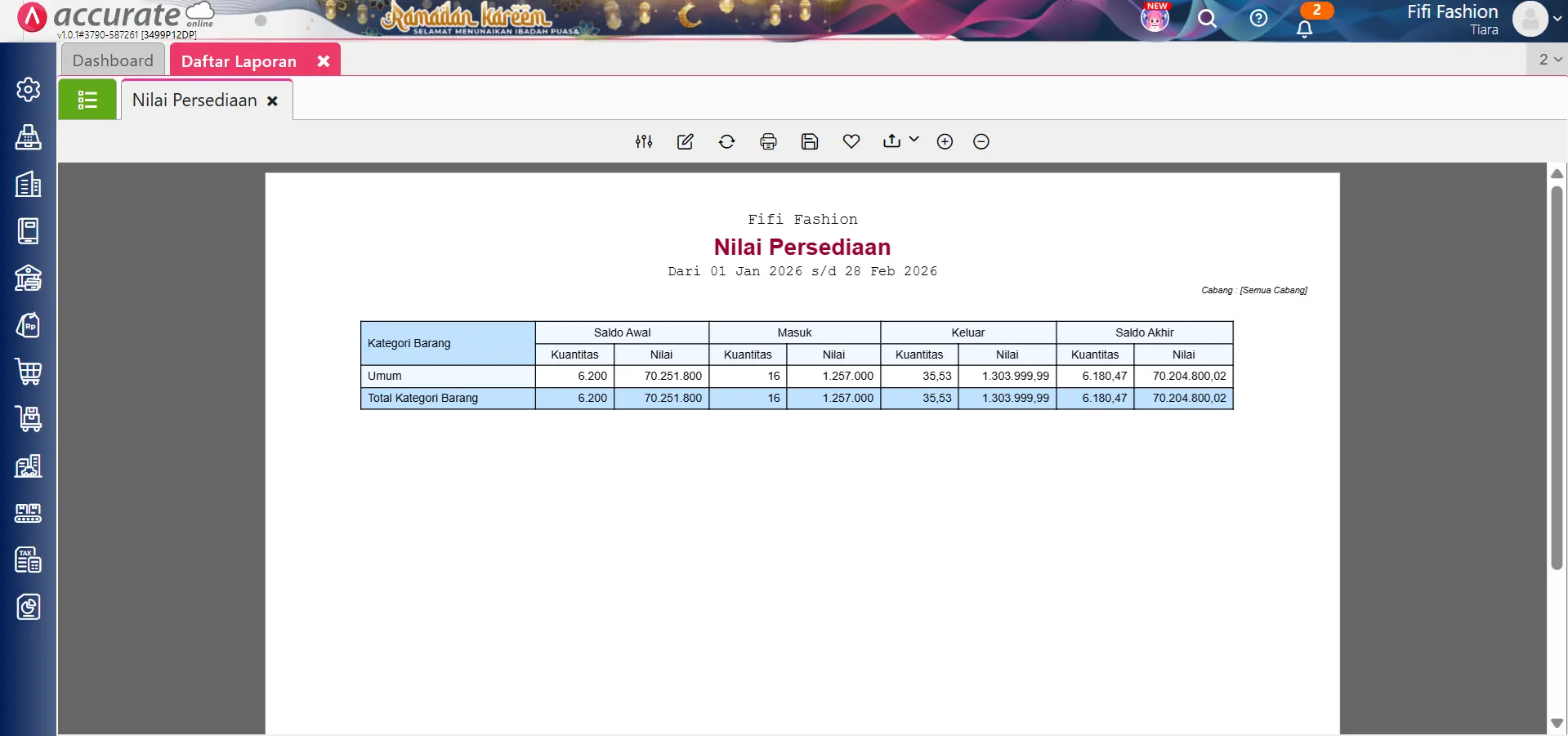The image size is (1568, 736).
Task: Click the edit report pencil icon
Action: (x=685, y=141)
